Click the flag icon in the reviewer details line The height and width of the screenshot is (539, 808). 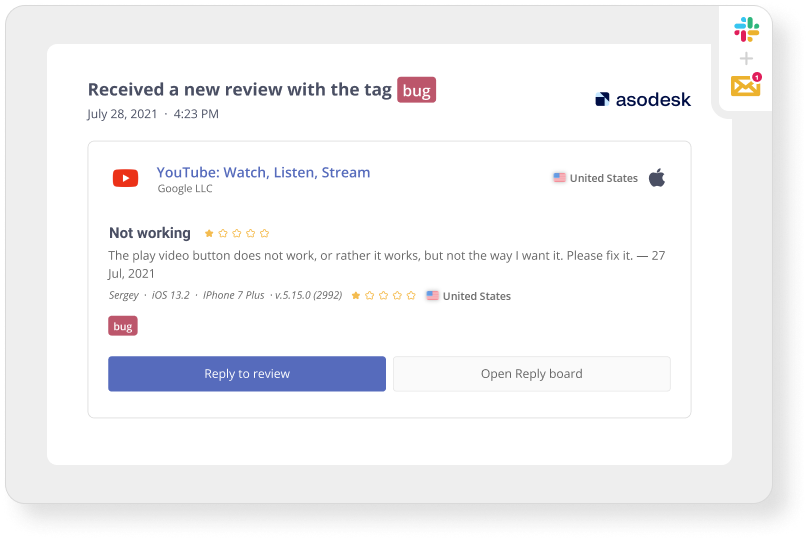pyautogui.click(x=432, y=296)
